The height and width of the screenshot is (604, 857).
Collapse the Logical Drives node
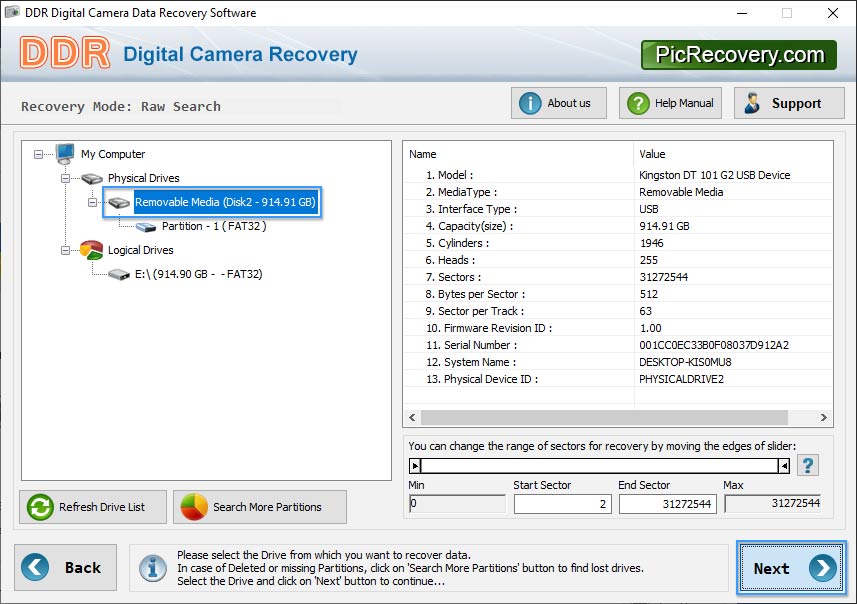(x=65, y=250)
